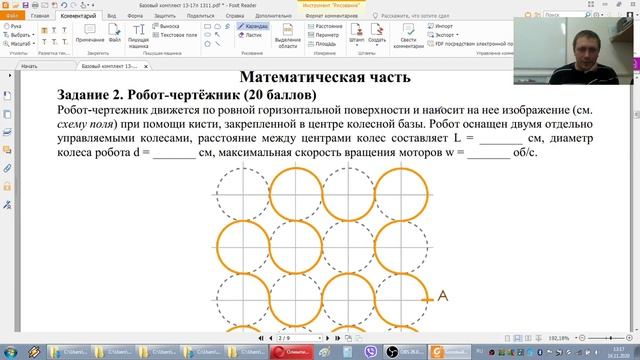
Task: Go to the previous page
Action: coord(271,338)
